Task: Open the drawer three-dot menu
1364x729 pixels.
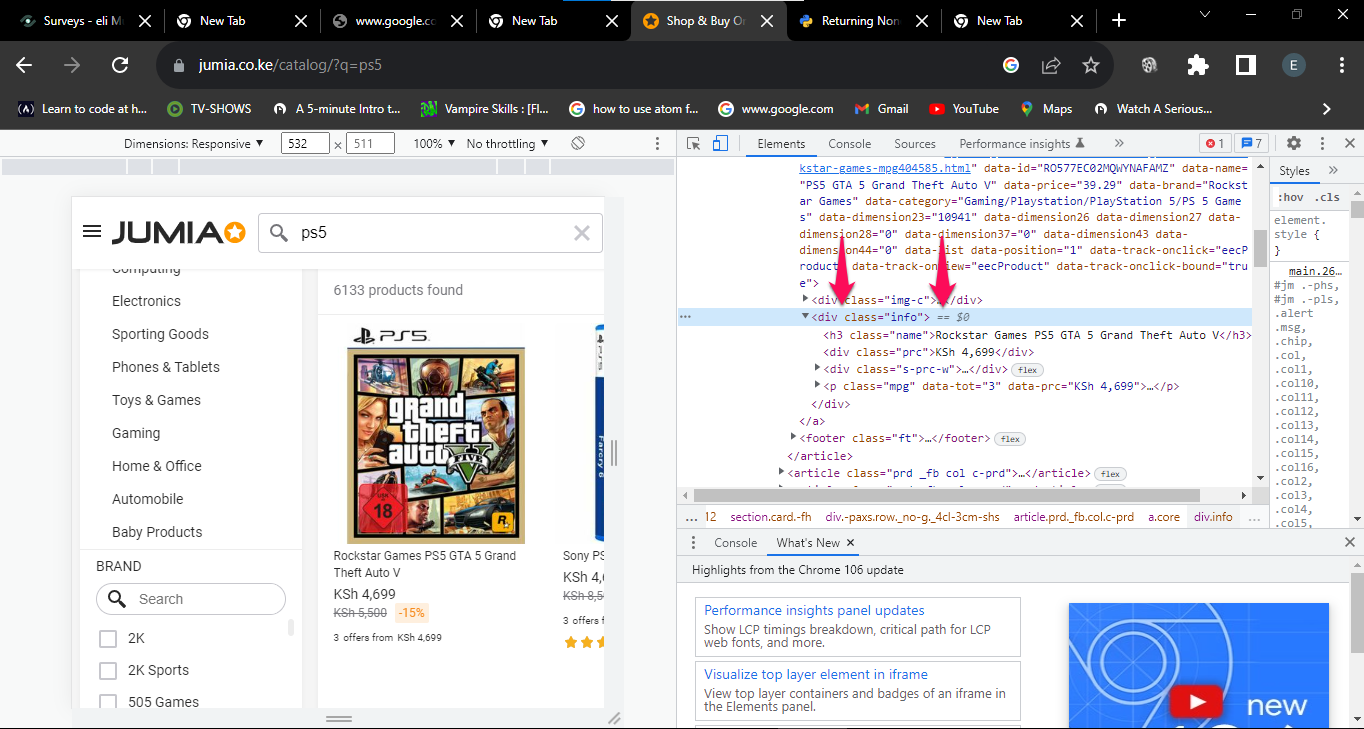Action: [692, 542]
